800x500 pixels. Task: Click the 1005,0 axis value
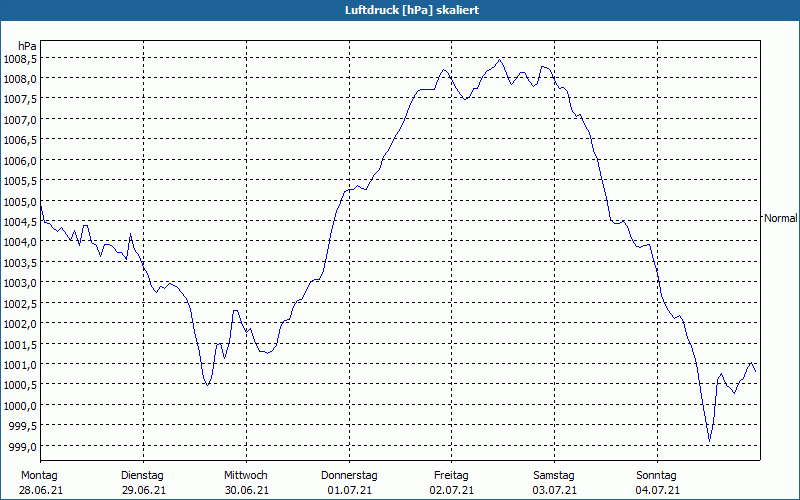[20, 202]
